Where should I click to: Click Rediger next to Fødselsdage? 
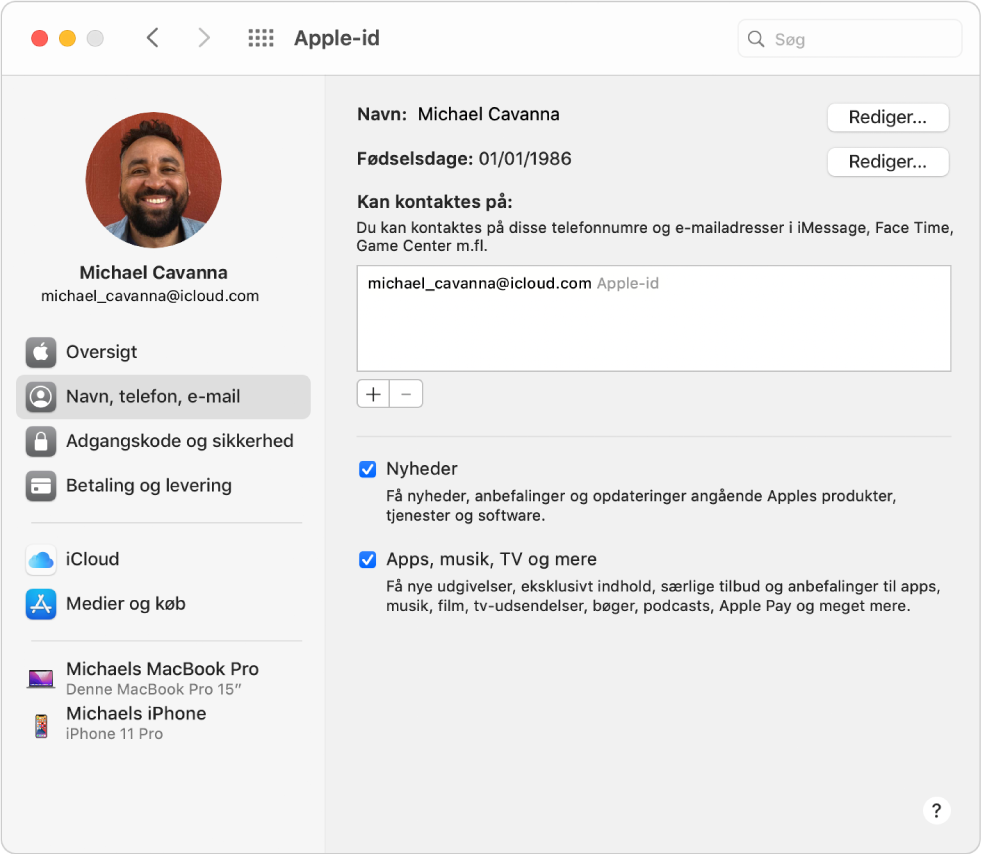(887, 162)
